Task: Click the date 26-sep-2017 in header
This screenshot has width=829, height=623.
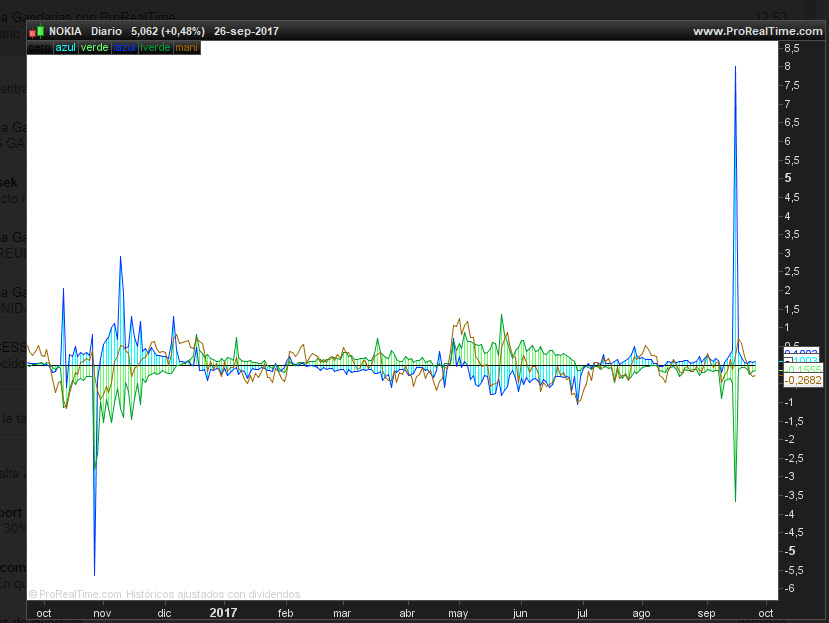Action: coord(246,31)
